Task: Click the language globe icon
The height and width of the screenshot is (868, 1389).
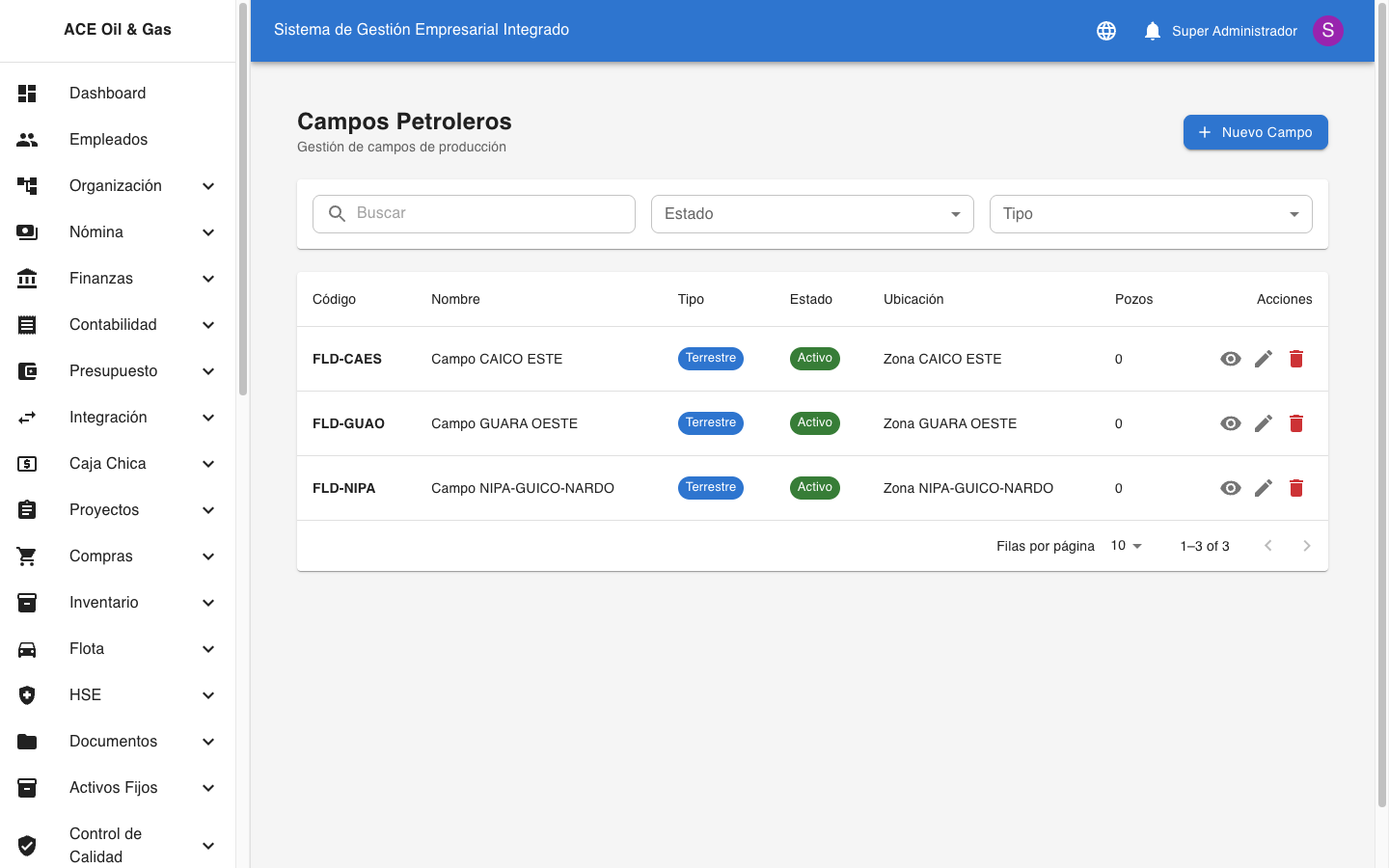Action: pyautogui.click(x=1106, y=31)
